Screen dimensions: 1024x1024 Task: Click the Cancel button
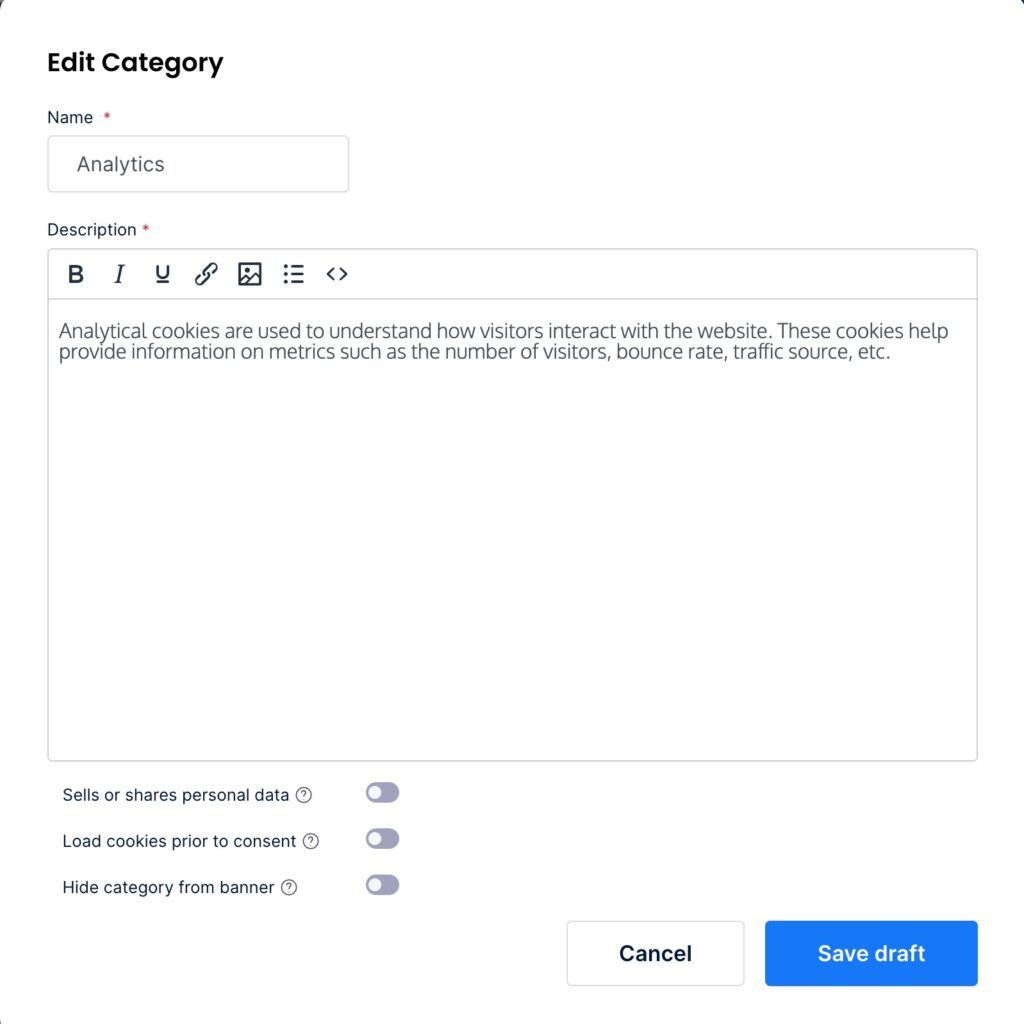[x=655, y=953]
